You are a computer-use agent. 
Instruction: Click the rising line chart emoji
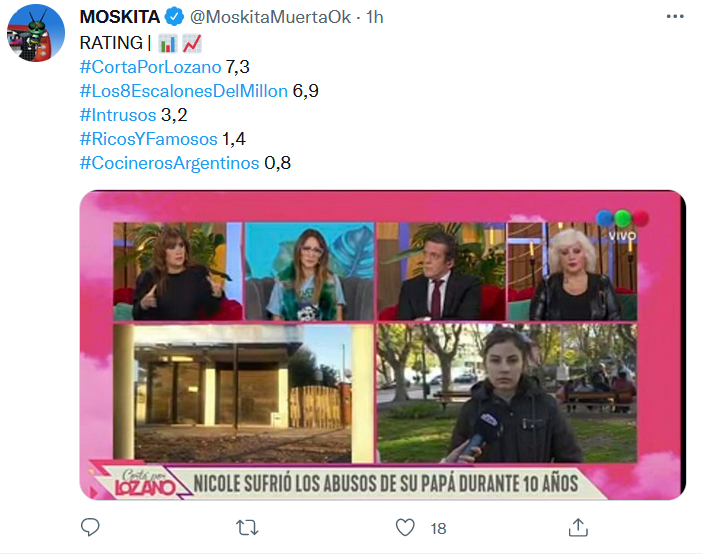coord(192,43)
